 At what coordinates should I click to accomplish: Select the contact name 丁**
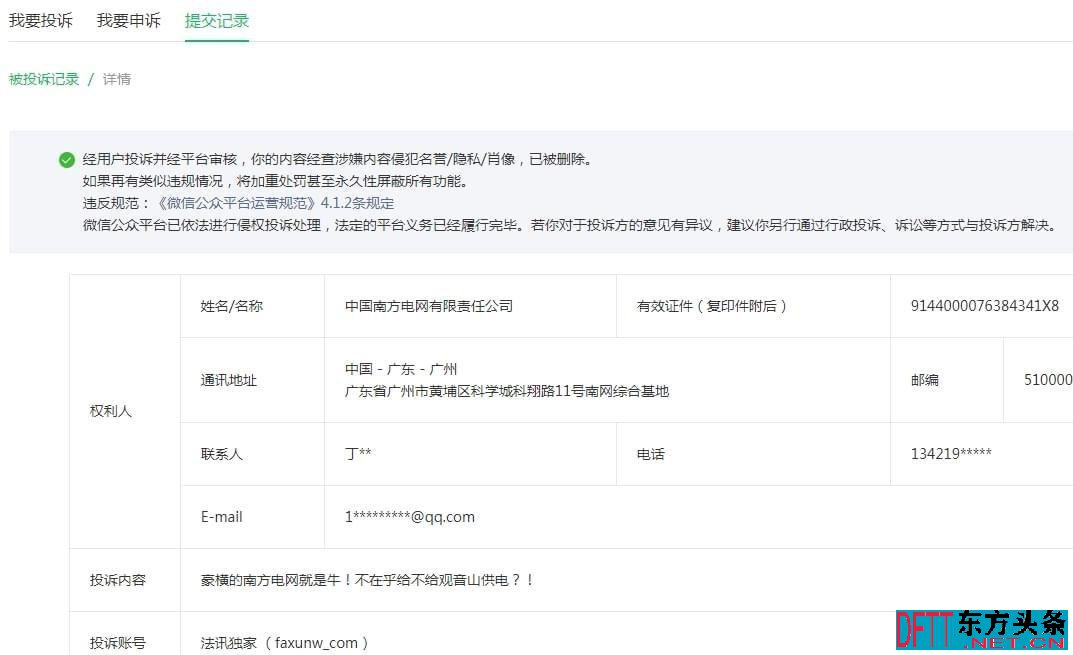358,454
